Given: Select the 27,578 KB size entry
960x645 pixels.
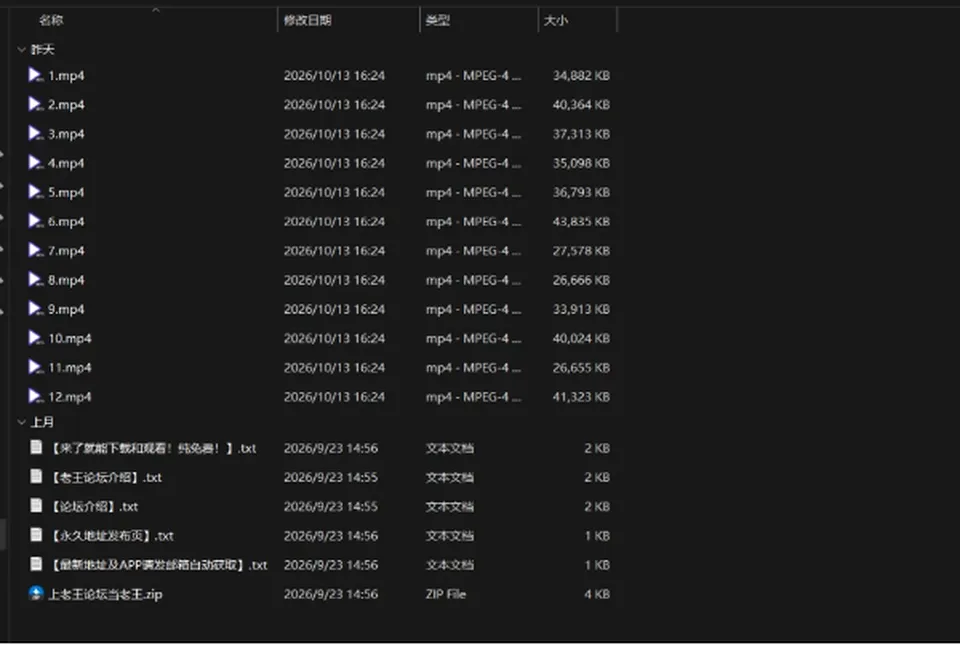Looking at the screenshot, I should point(581,251).
